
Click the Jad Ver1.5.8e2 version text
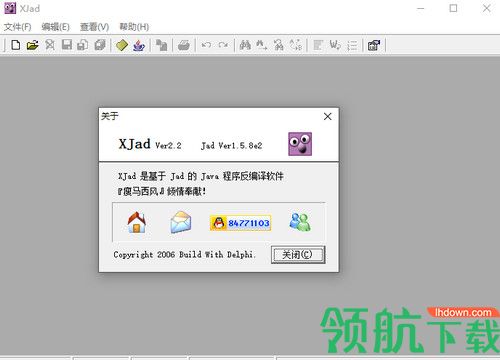click(232, 146)
